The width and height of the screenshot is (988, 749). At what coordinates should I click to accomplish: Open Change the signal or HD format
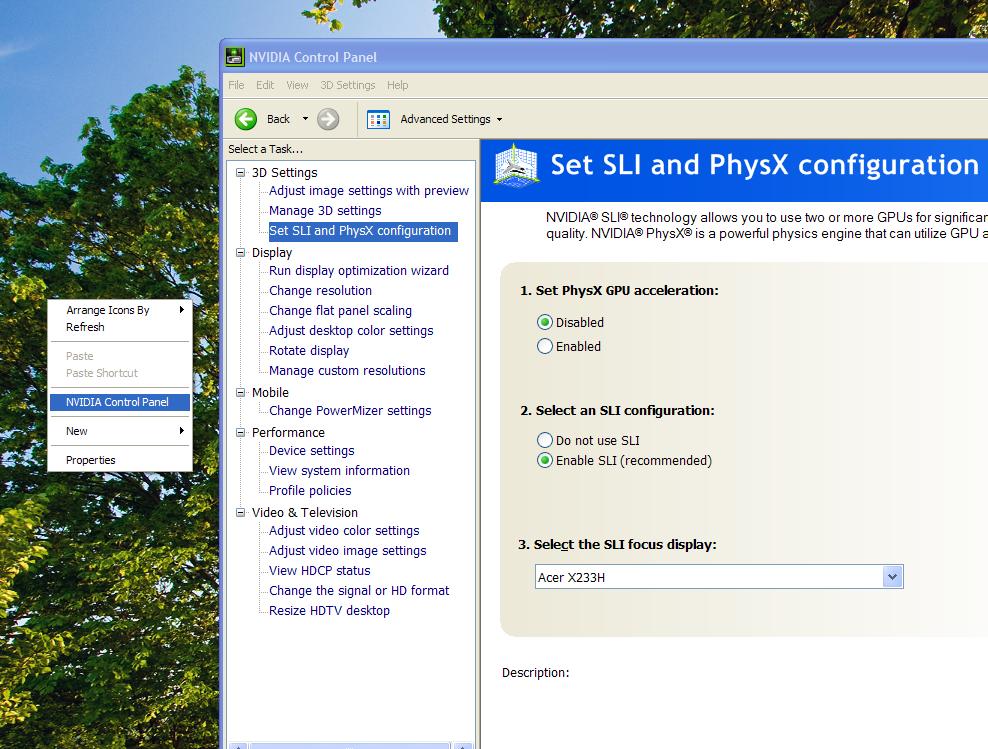359,591
